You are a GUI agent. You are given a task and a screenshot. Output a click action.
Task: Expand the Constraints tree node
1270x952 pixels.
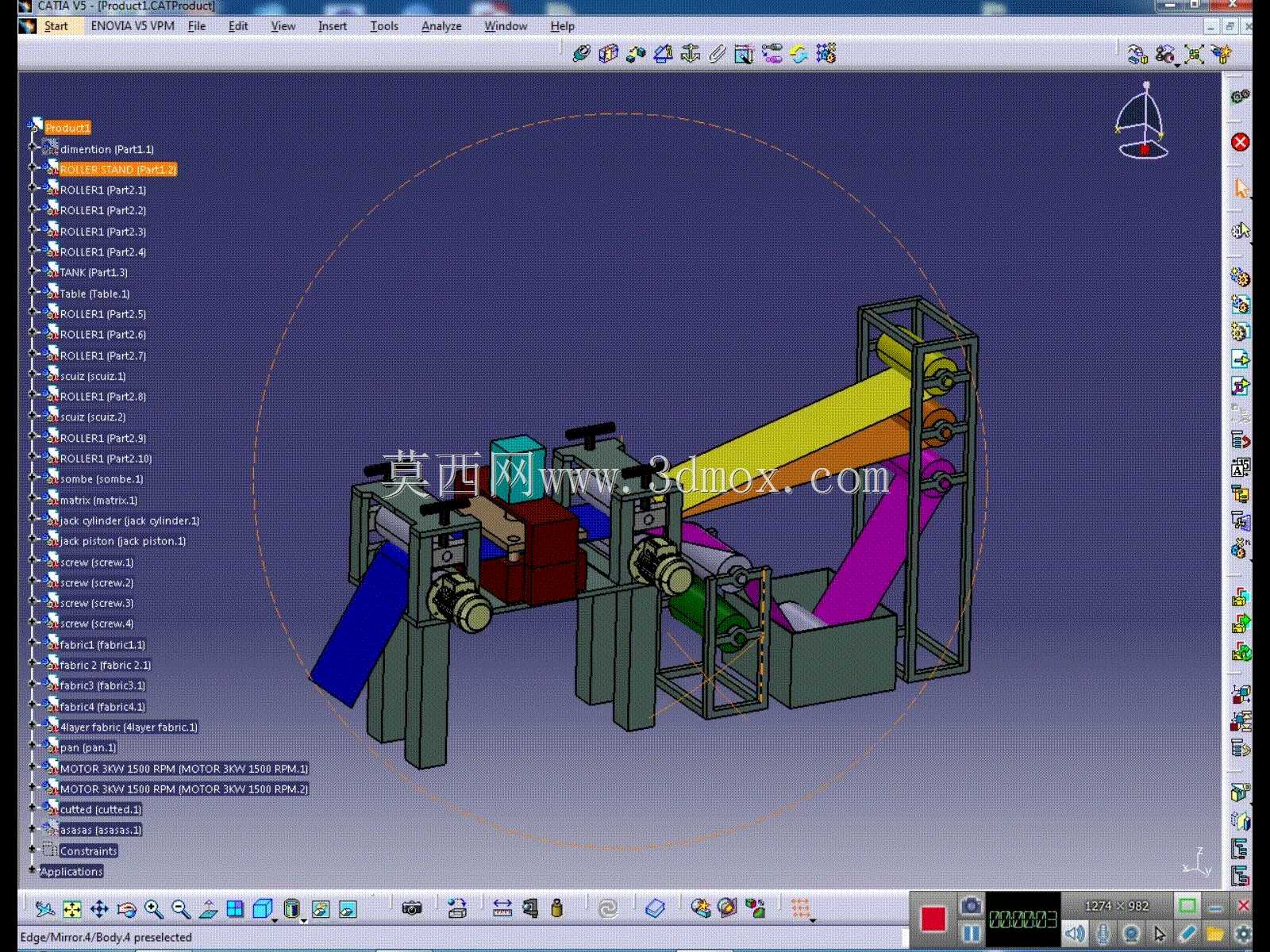(33, 850)
